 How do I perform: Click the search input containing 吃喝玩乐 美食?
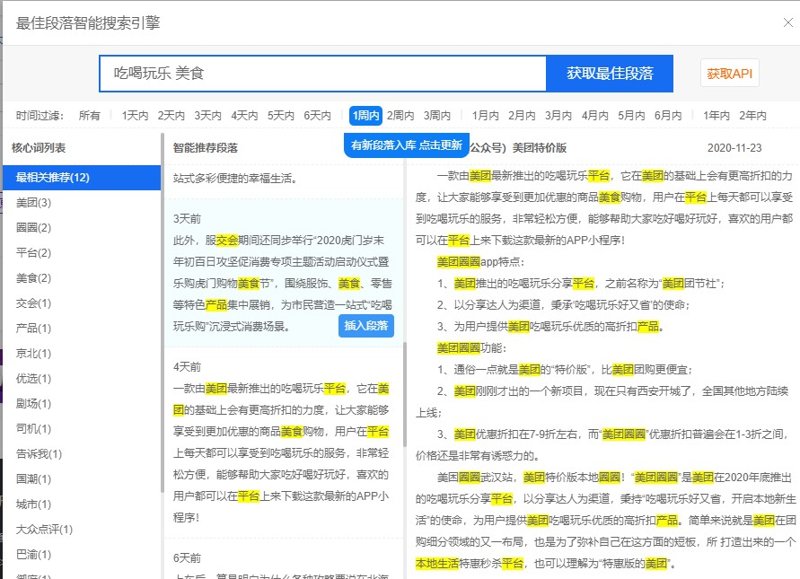click(x=322, y=73)
